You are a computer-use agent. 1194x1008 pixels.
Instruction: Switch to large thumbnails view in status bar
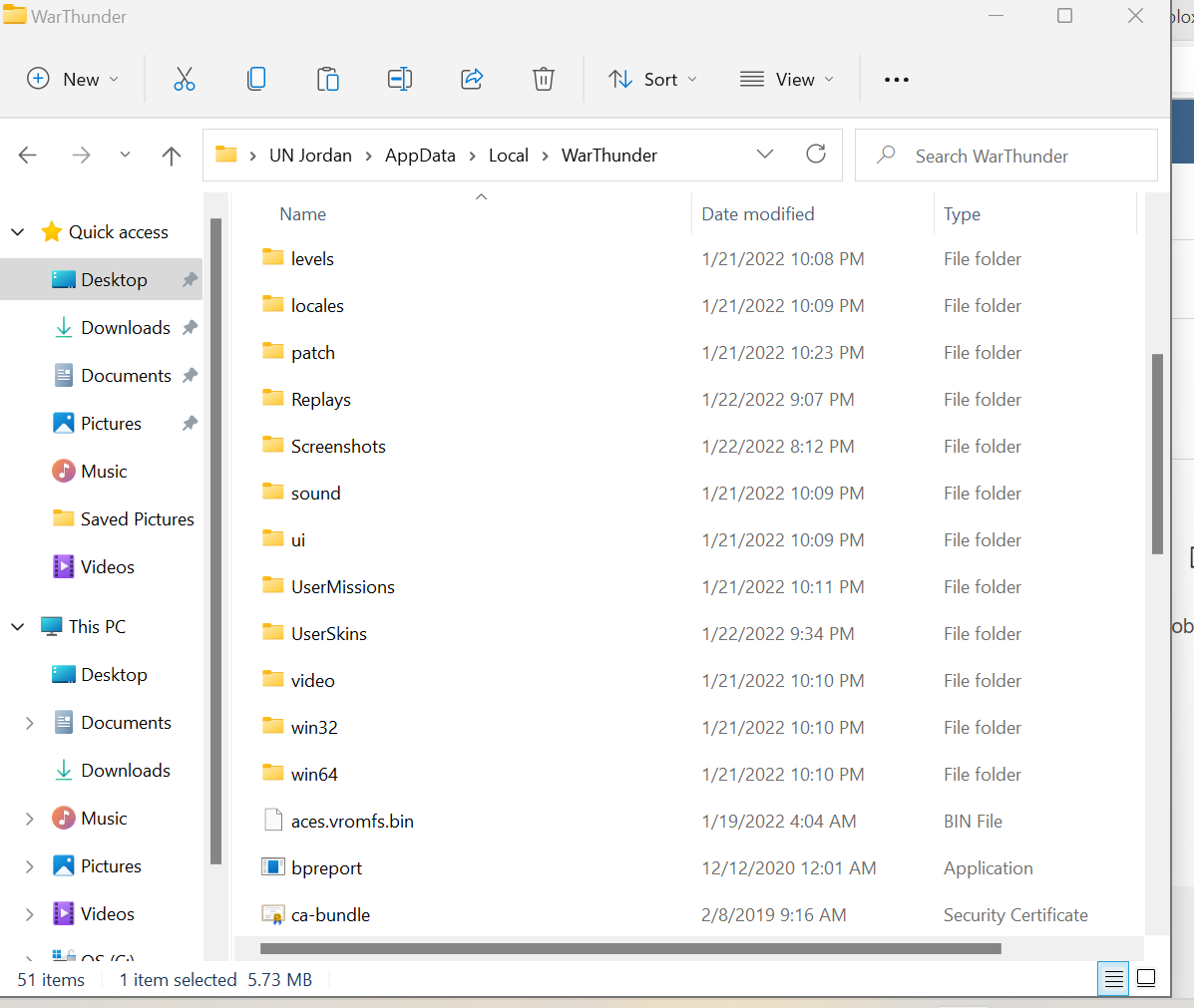1145,978
